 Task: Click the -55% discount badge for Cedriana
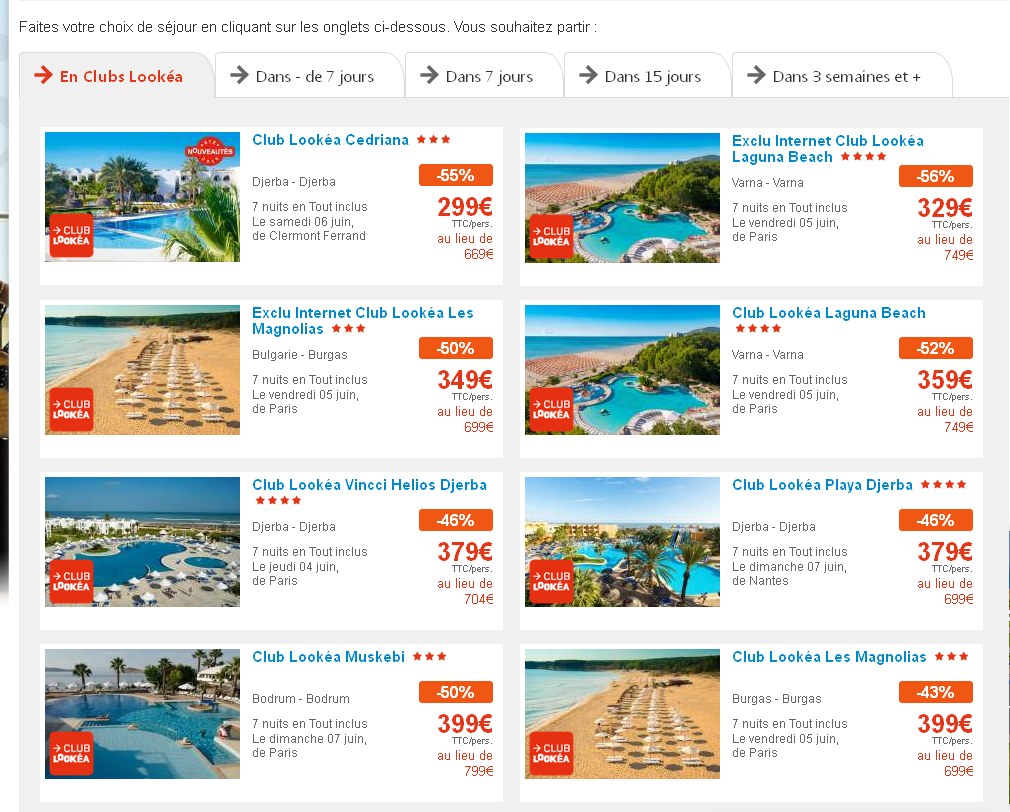[455, 175]
